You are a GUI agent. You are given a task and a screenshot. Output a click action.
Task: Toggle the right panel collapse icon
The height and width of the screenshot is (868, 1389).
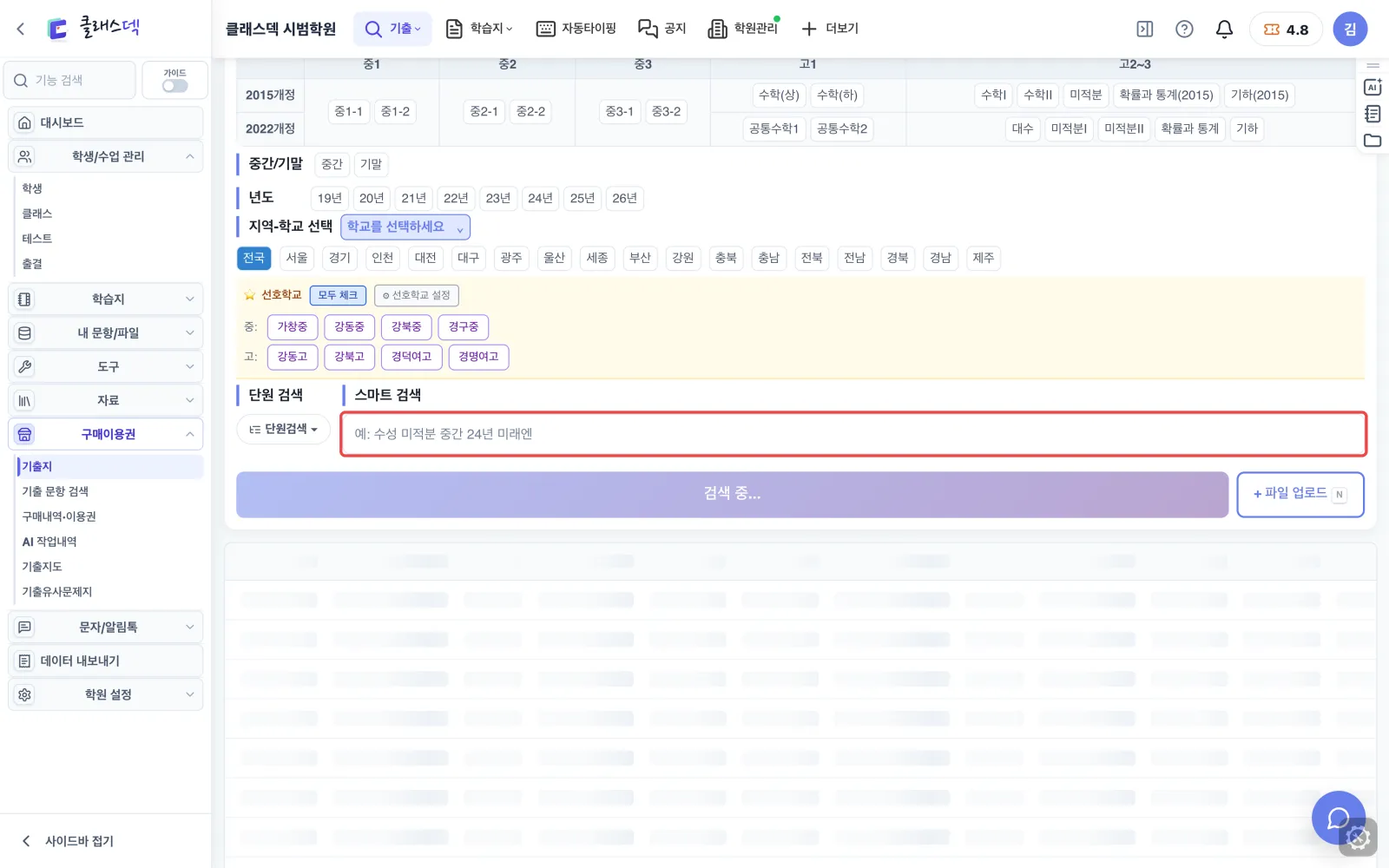(1145, 29)
